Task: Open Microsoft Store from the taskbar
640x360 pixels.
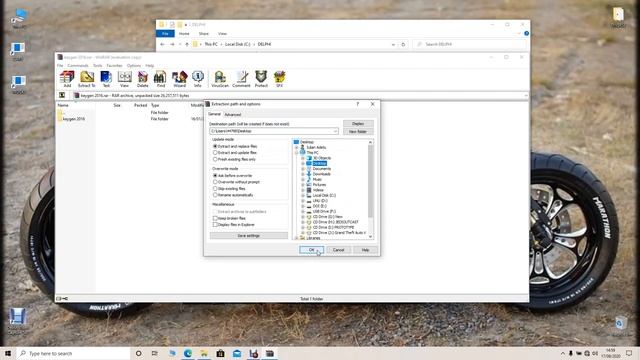Action: (220, 353)
